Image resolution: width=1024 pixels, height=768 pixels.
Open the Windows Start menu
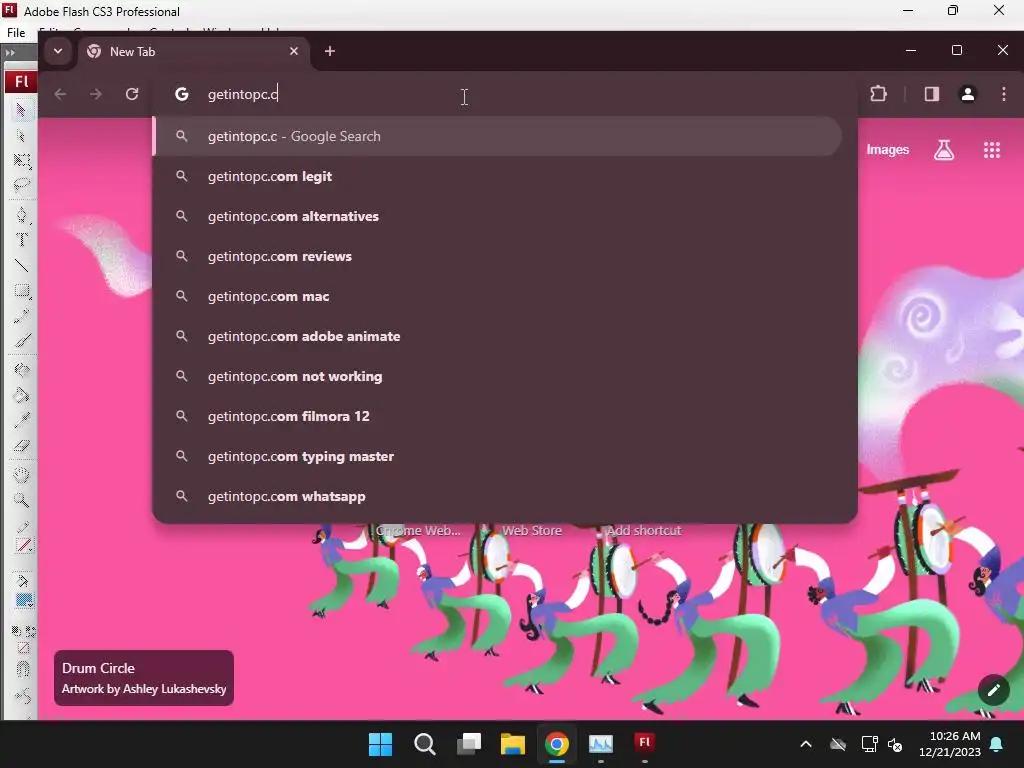(x=380, y=744)
